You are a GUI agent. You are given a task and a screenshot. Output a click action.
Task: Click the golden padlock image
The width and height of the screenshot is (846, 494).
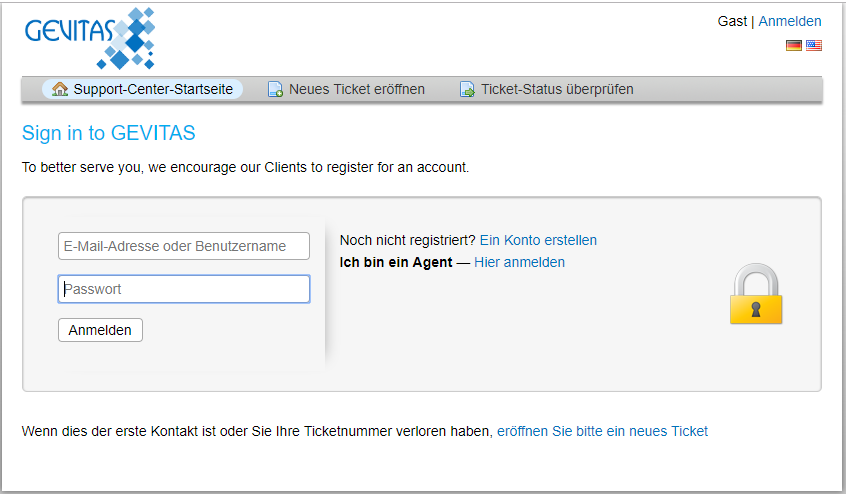point(756,293)
